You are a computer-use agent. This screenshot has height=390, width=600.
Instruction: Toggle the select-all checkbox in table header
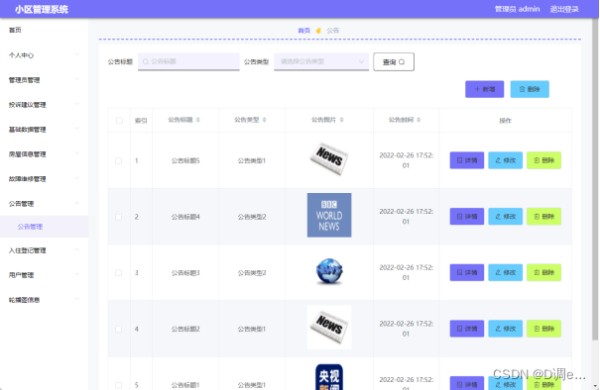pos(119,121)
